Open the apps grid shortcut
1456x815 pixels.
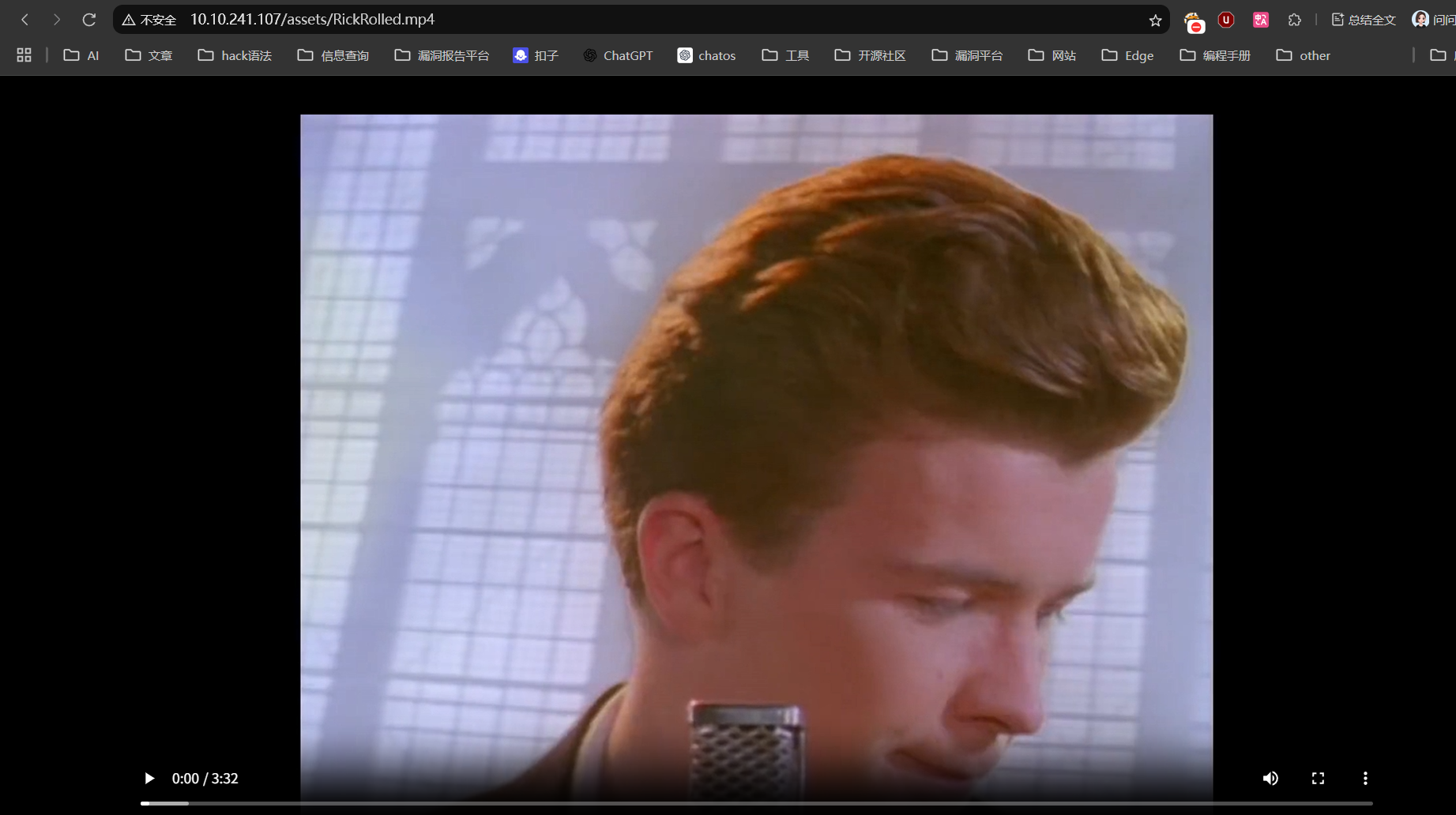coord(24,55)
